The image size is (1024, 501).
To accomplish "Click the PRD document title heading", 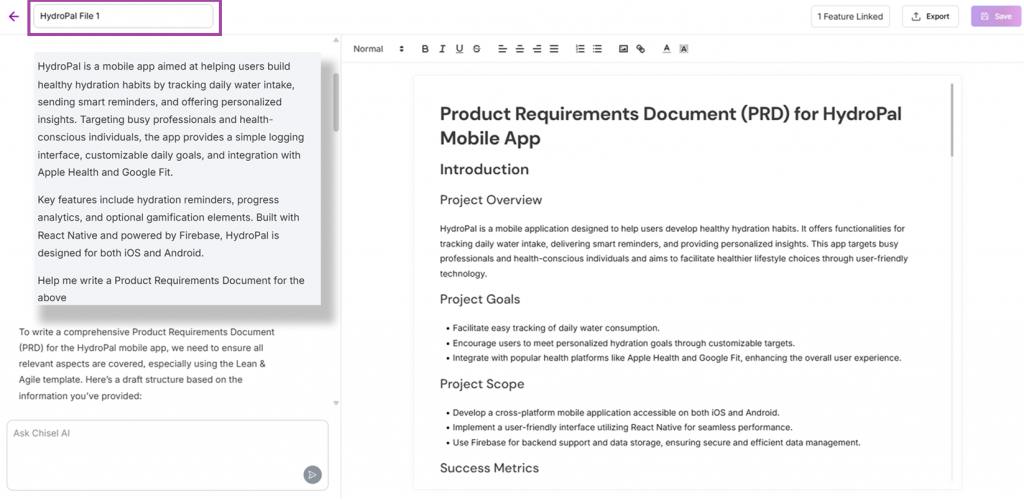I will coord(671,125).
